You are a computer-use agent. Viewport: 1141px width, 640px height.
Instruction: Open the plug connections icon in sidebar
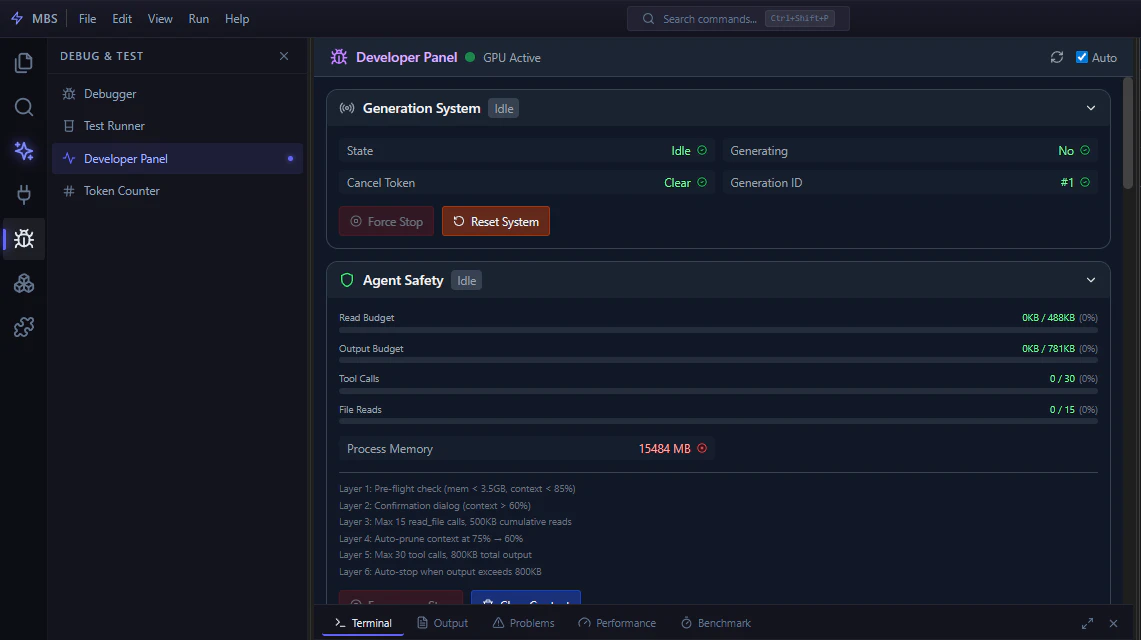click(x=23, y=194)
